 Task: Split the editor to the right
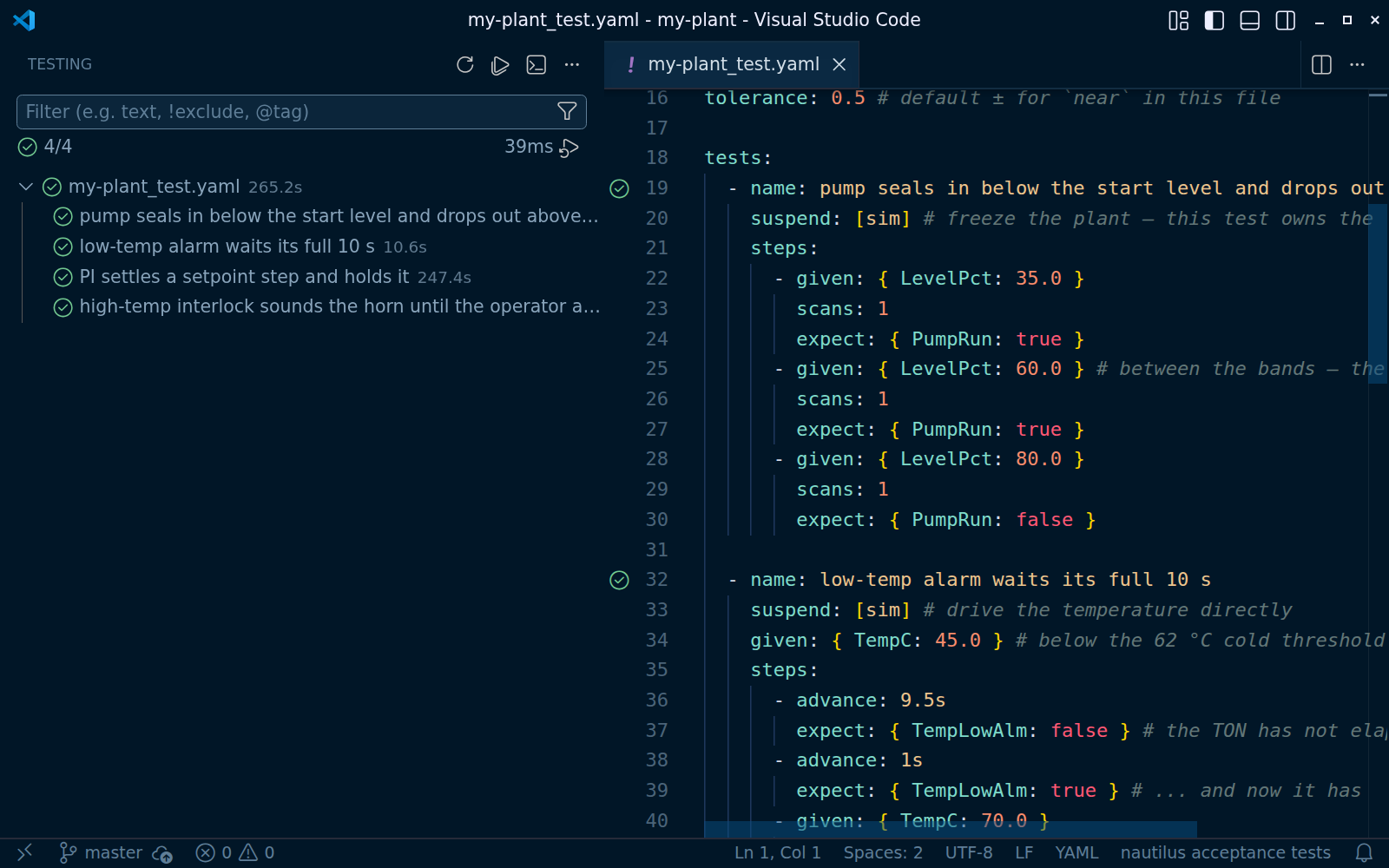[1322, 65]
